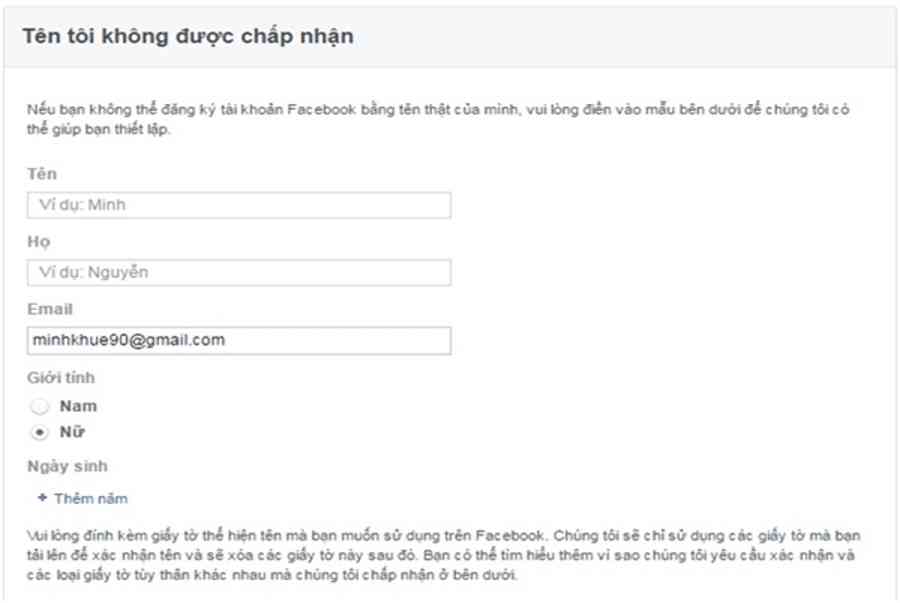The width and height of the screenshot is (900, 603).
Task: Click the "Tên" field label
Action: click(41, 175)
